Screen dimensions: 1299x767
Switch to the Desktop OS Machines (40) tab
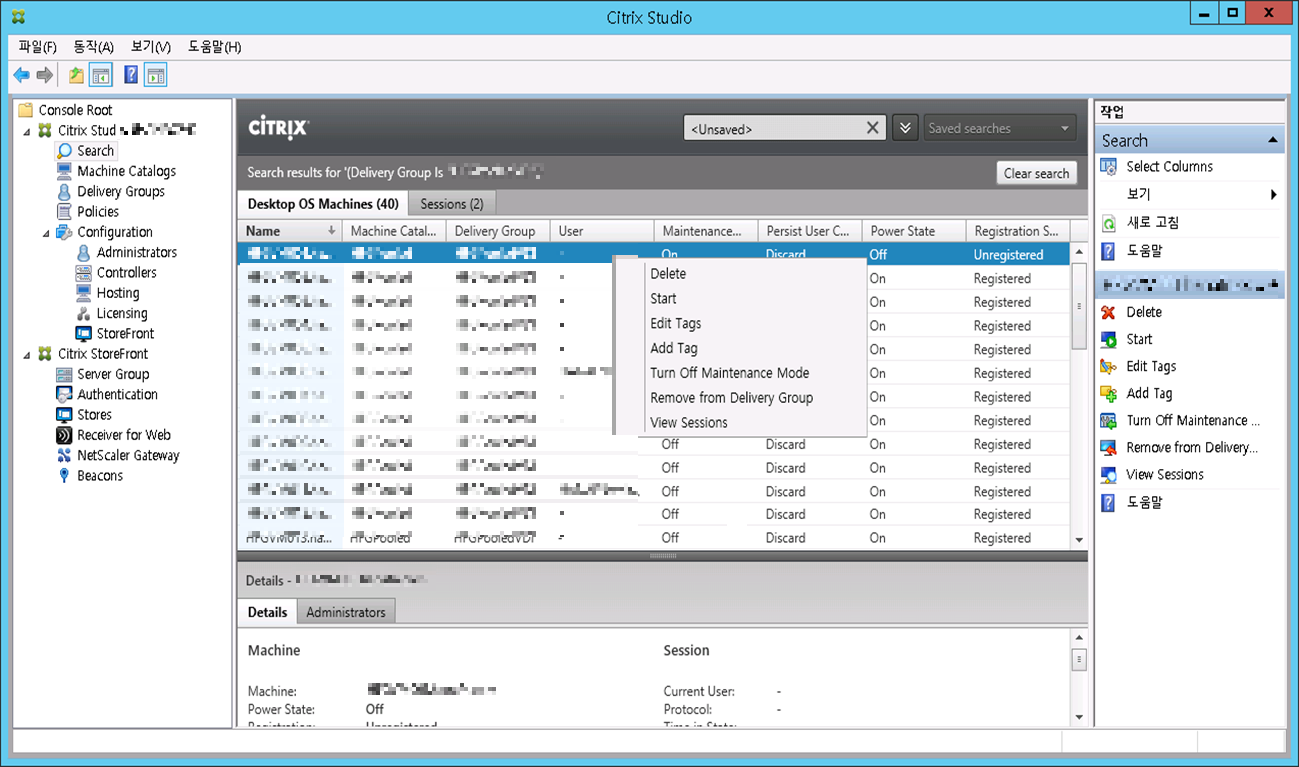(x=323, y=204)
